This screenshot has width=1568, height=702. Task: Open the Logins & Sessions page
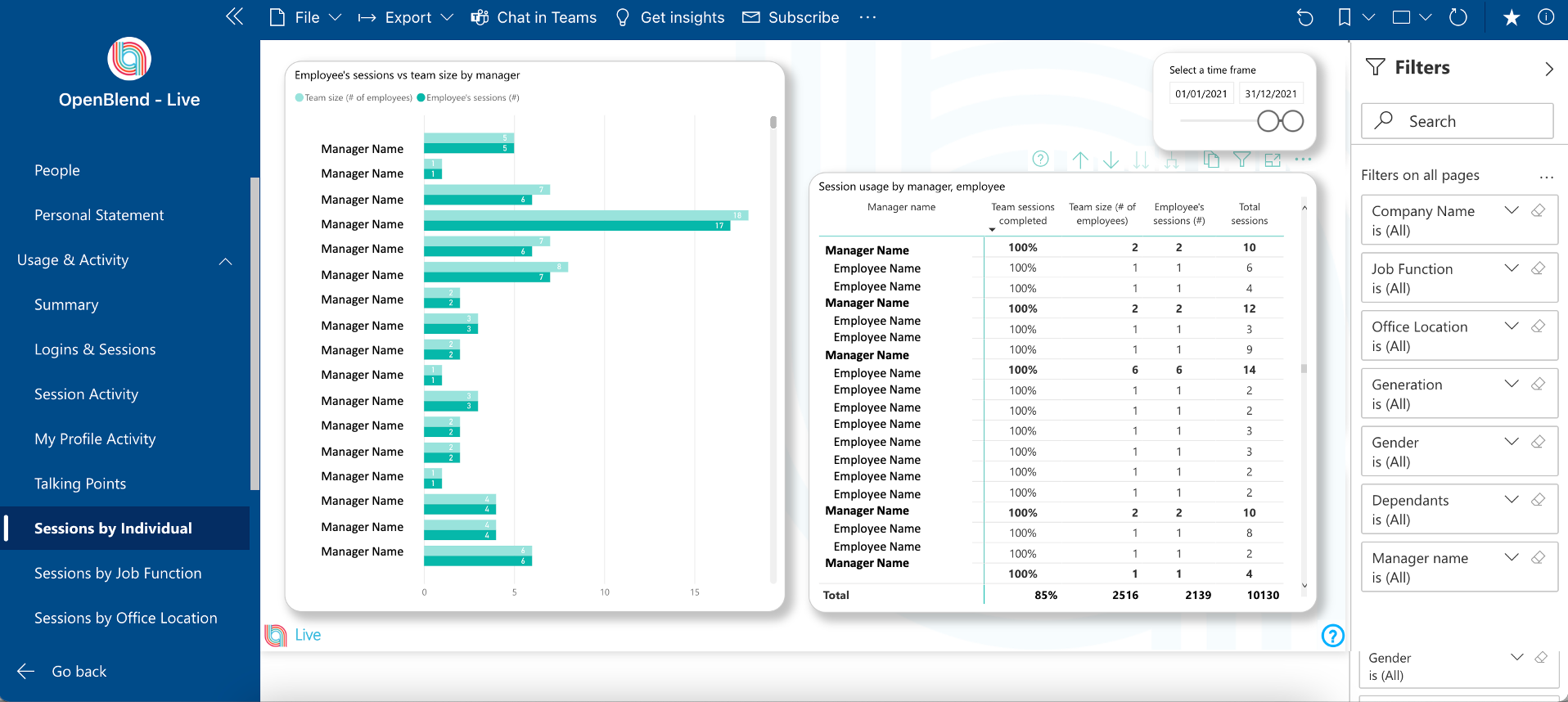(x=95, y=349)
